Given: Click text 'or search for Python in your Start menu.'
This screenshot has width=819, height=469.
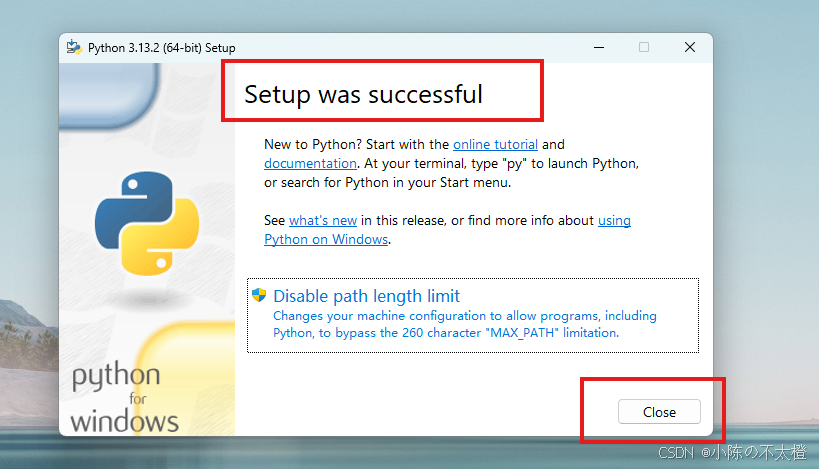Looking at the screenshot, I should point(387,183).
